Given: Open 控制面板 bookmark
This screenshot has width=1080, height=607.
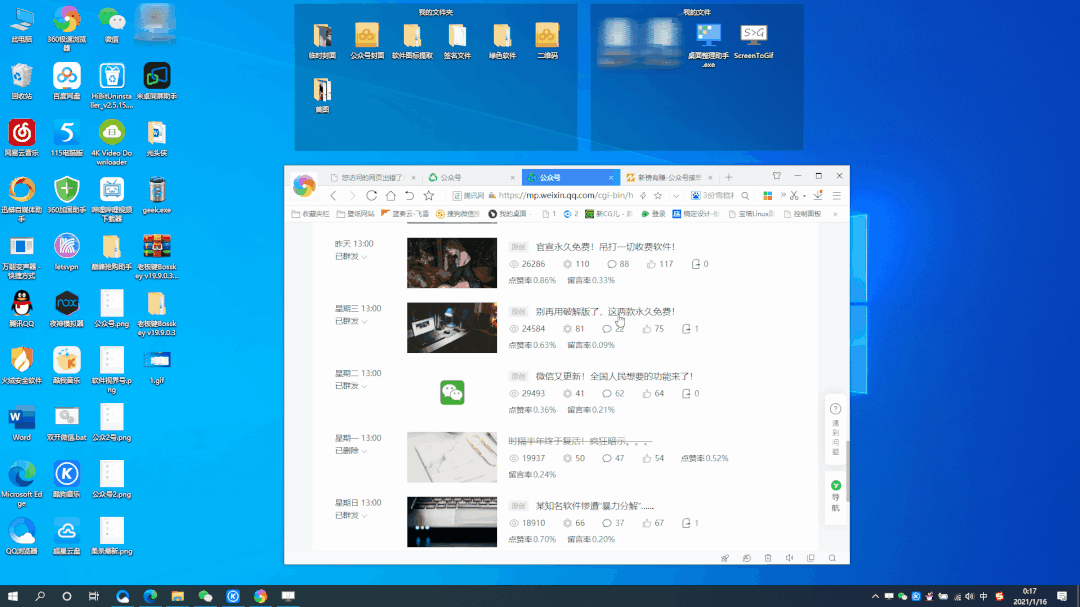Looking at the screenshot, I should (802, 214).
